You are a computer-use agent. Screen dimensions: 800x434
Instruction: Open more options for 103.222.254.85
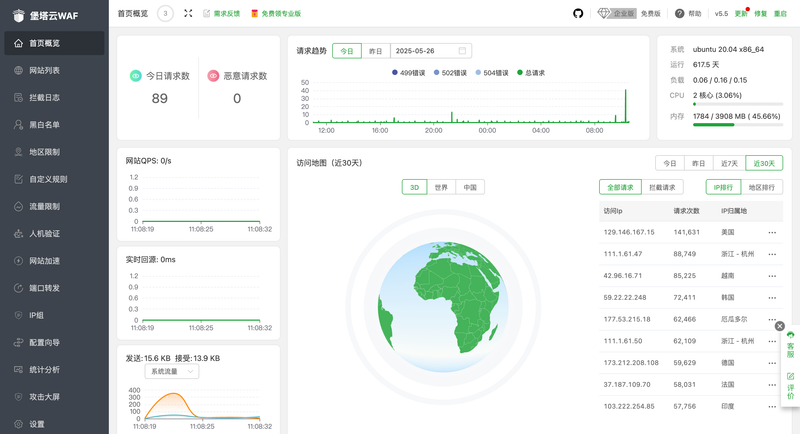pos(772,406)
